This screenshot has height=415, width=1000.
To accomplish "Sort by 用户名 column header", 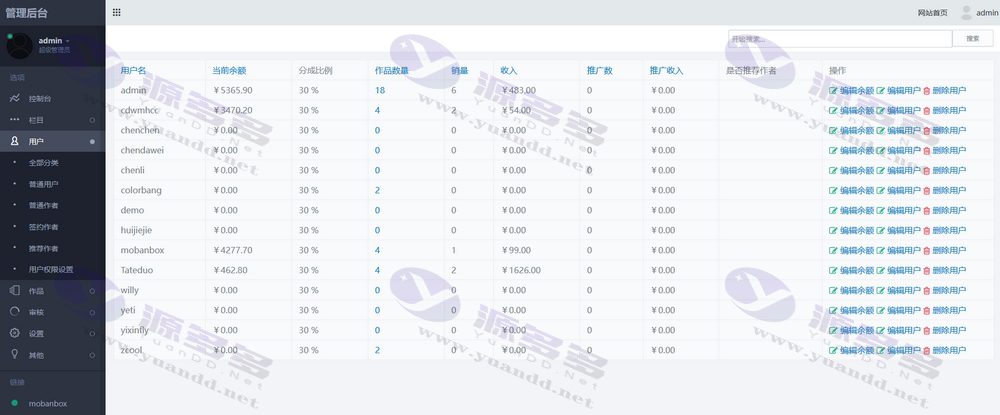I will [x=133, y=71].
